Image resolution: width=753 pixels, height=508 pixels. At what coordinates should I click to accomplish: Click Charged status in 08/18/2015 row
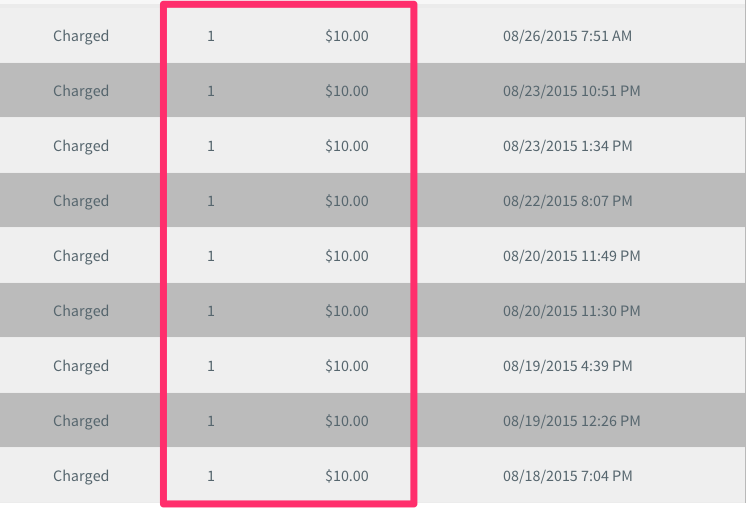81,476
